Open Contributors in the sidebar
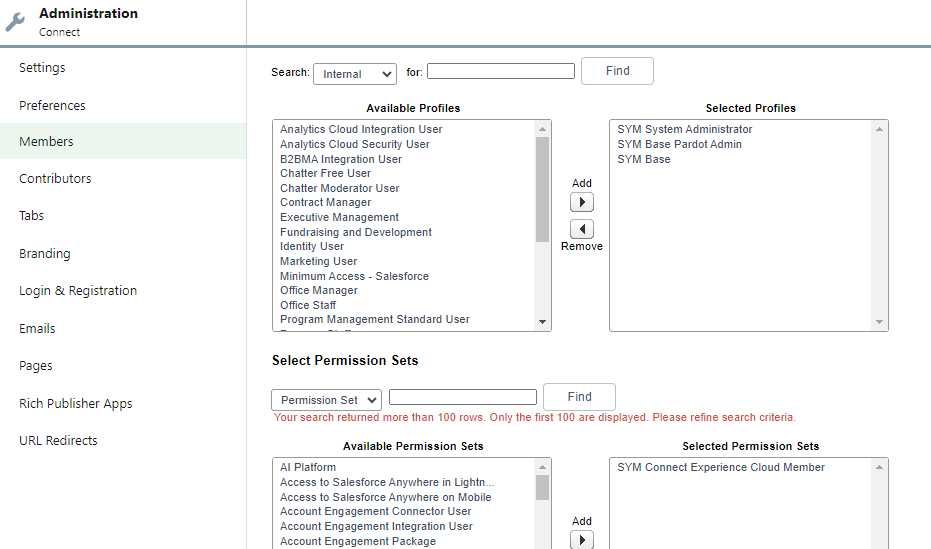 (x=55, y=179)
